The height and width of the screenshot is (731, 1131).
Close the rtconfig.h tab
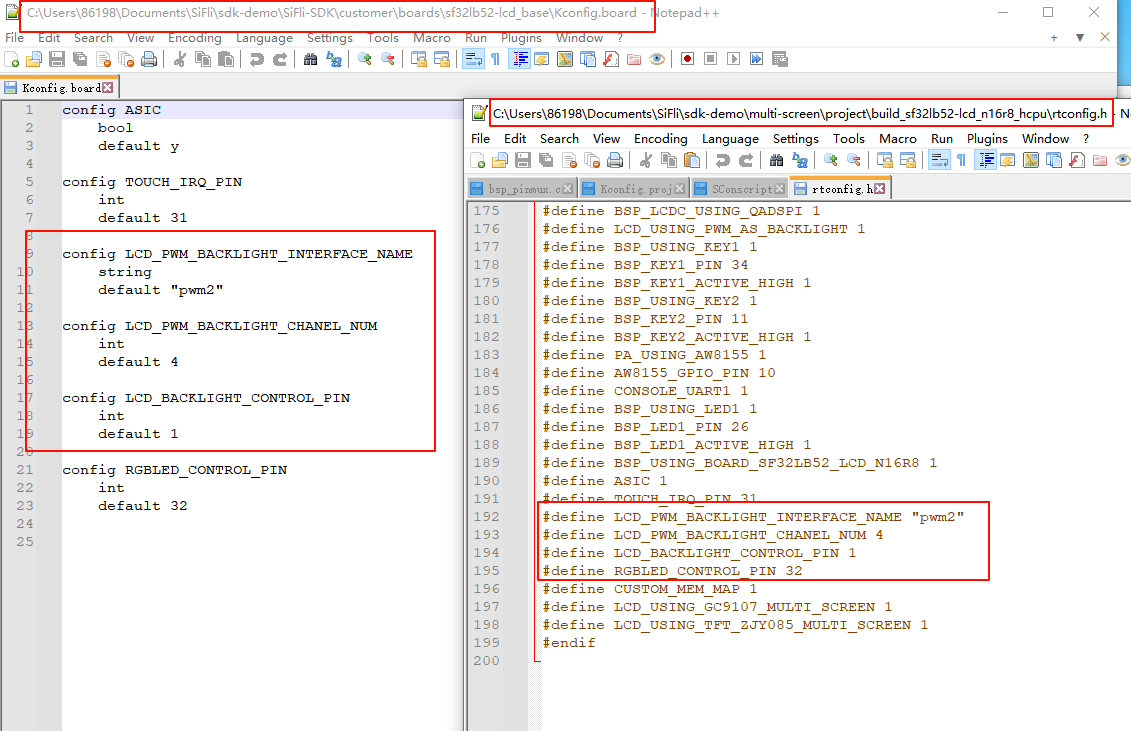pos(879,189)
